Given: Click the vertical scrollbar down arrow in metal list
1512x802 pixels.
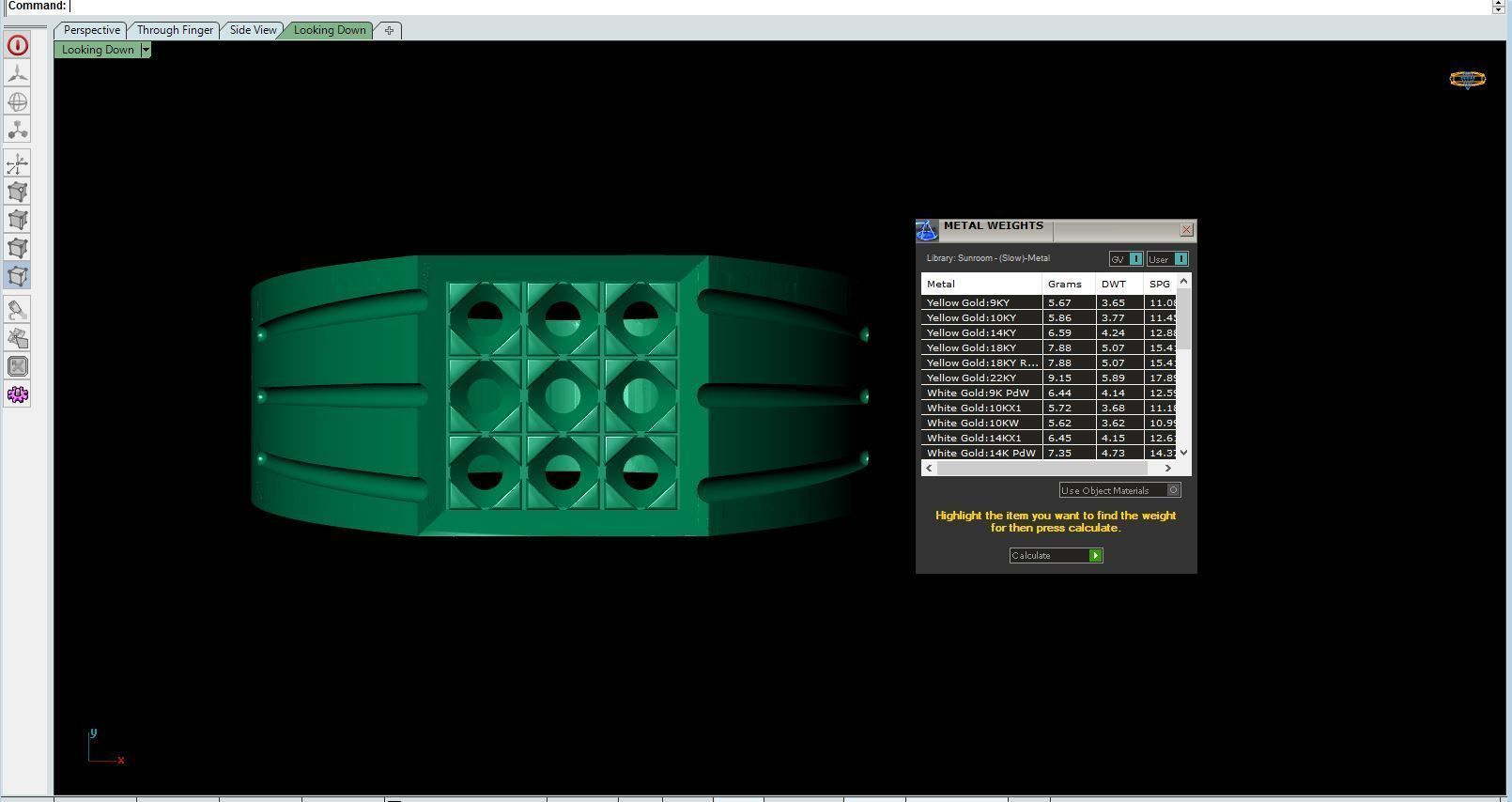Looking at the screenshot, I should [1183, 453].
